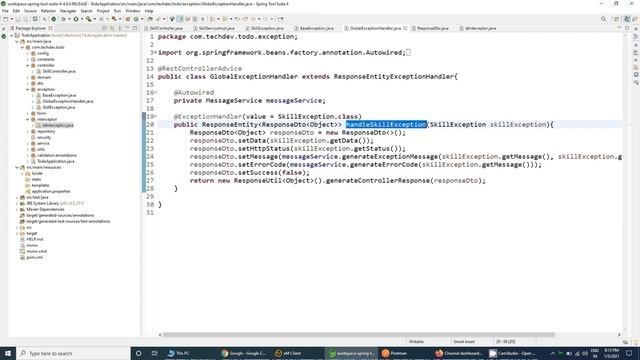Collapse the TodoApplication project node
Viewport: 640px width, 360px height.
[x=11, y=36]
